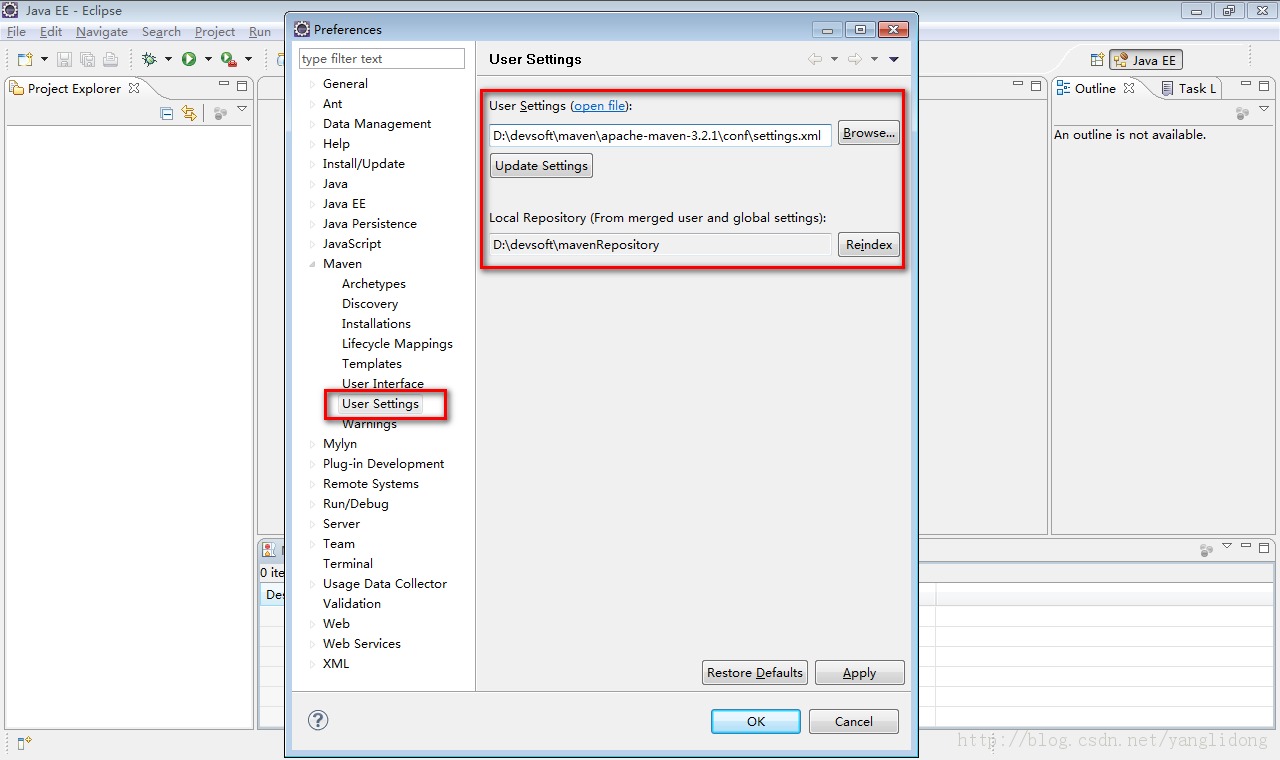Click the grayed Save toolbar icon
Viewport: 1280px width, 760px height.
[x=64, y=59]
